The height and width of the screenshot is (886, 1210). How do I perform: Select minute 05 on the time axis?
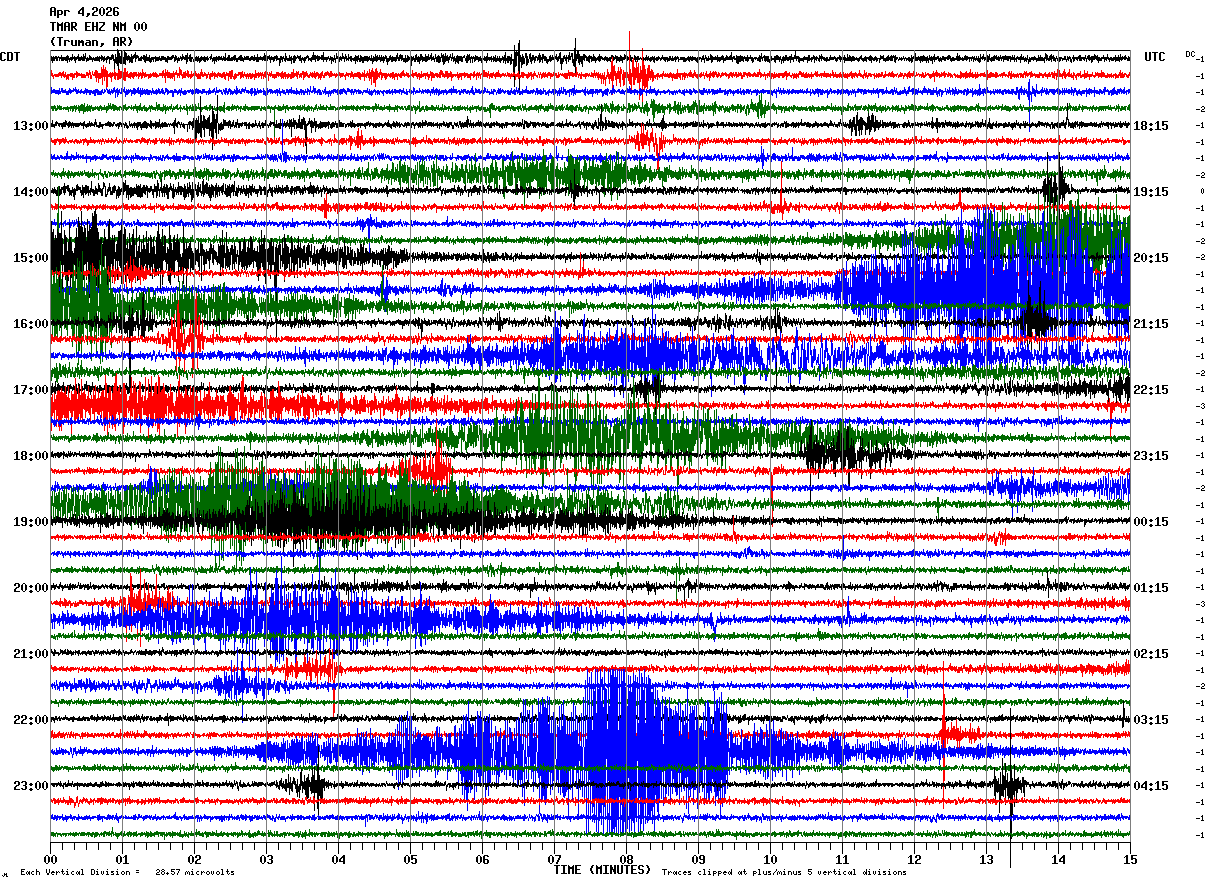pyautogui.click(x=410, y=859)
